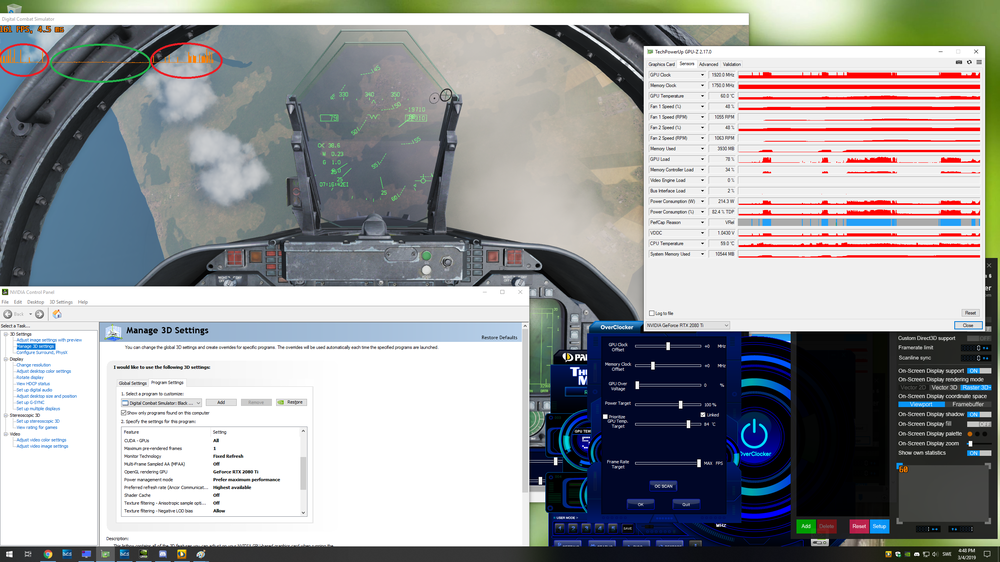
Task: Toggle Show own statistics switch
Action: (x=979, y=453)
